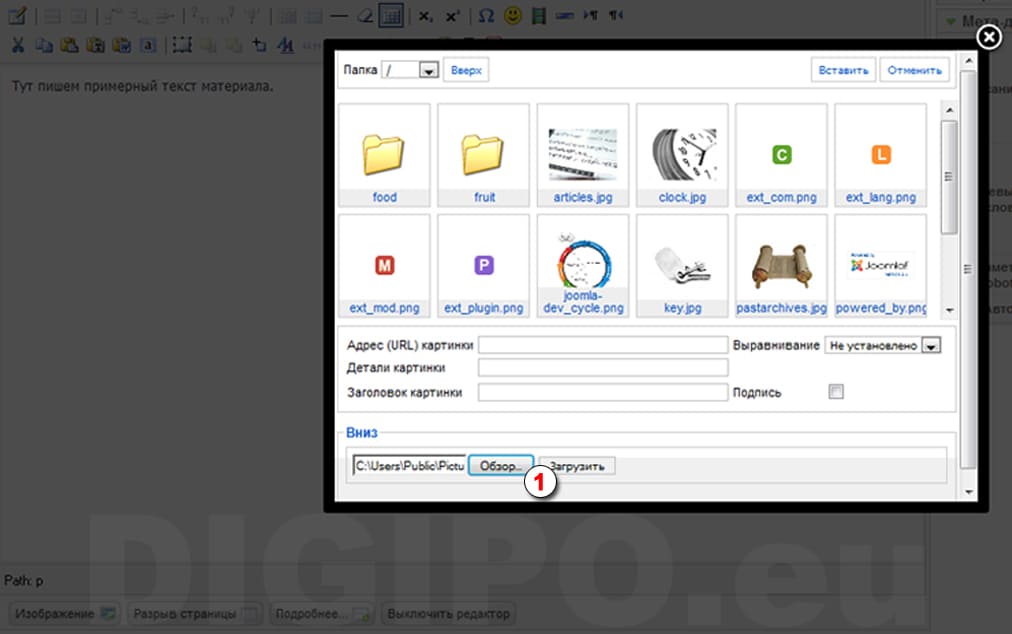
Task: Click the insert media film icon
Action: (x=540, y=16)
